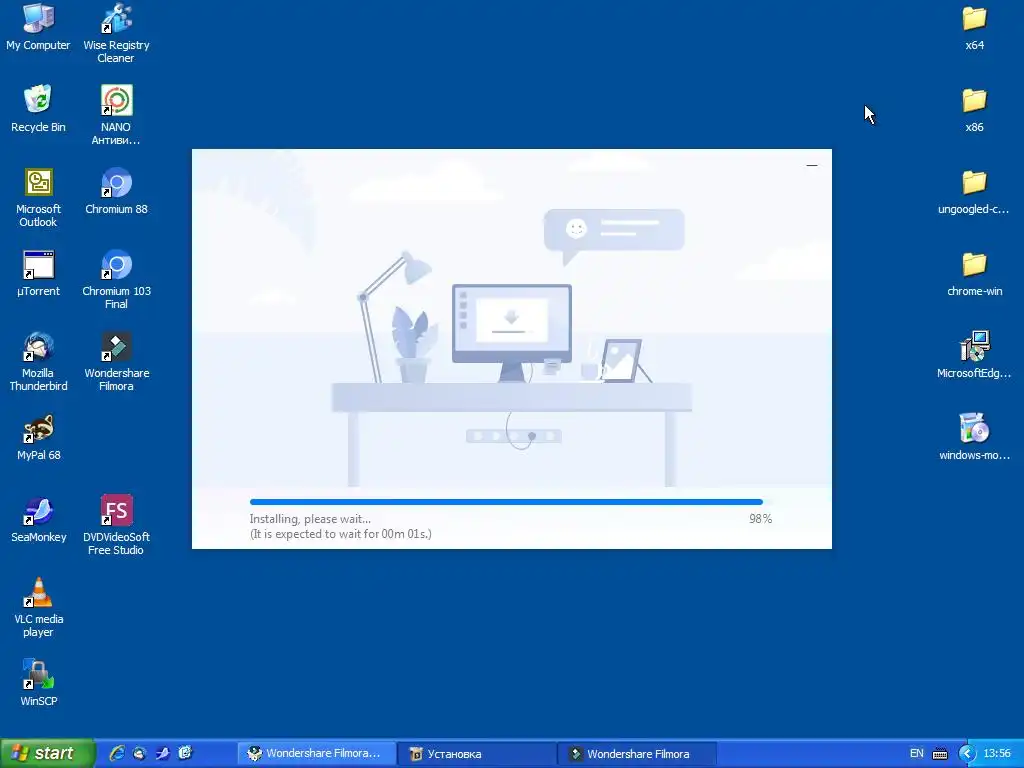Viewport: 1024px width, 768px height.
Task: Click the keyboard tray icon
Action: (x=940, y=754)
